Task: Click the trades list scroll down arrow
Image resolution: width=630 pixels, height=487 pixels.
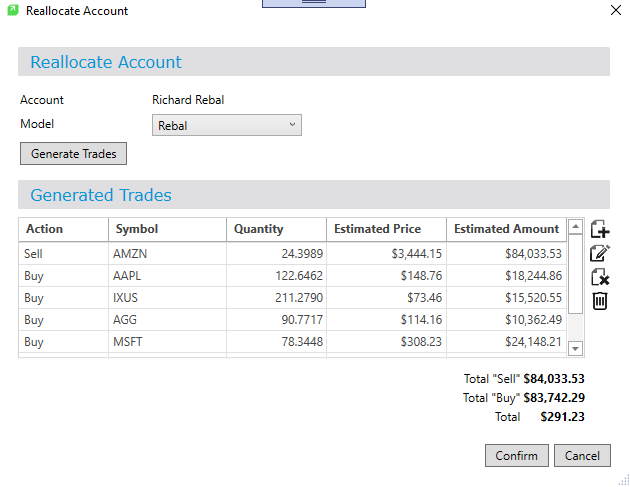Action: point(575,349)
